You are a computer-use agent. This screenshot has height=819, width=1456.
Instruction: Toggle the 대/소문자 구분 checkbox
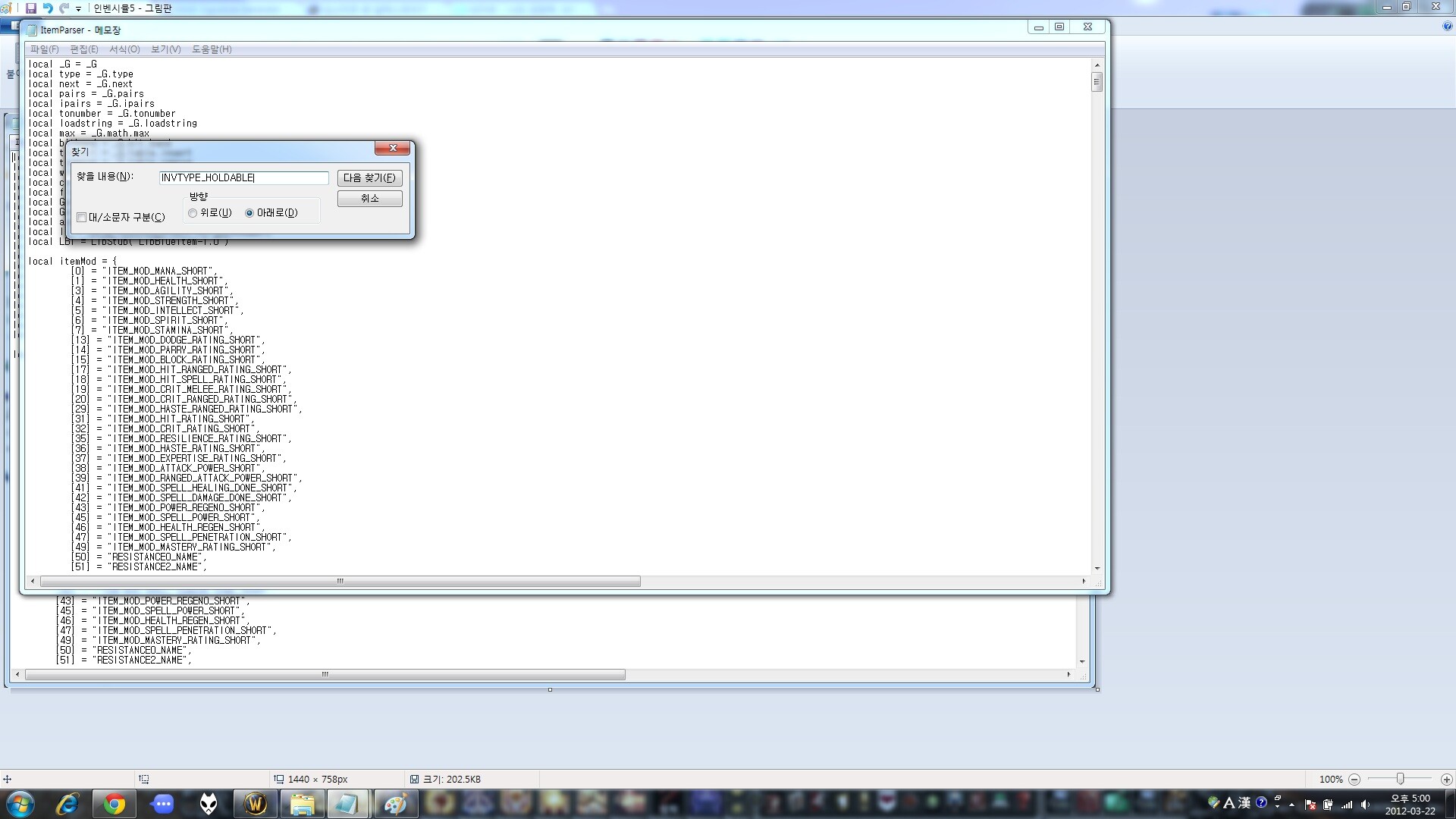pos(81,217)
